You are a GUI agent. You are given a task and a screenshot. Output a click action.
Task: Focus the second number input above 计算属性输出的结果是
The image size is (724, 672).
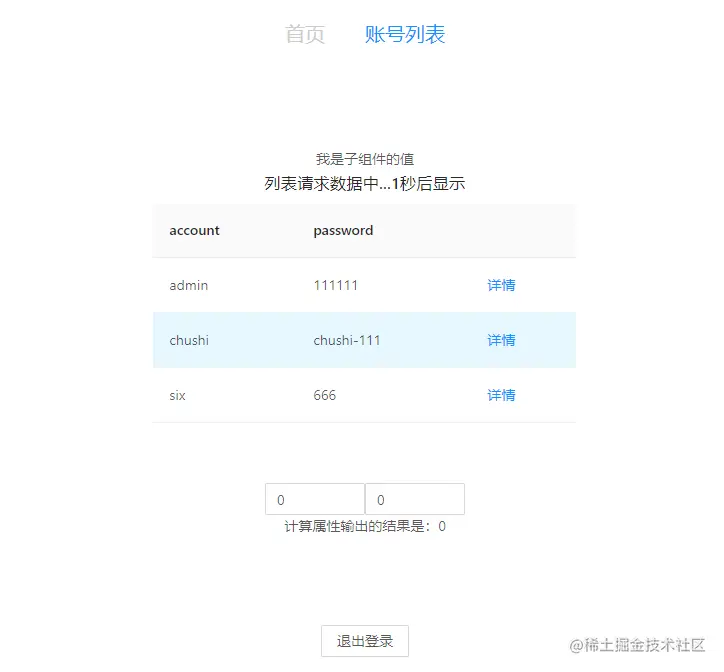(415, 499)
